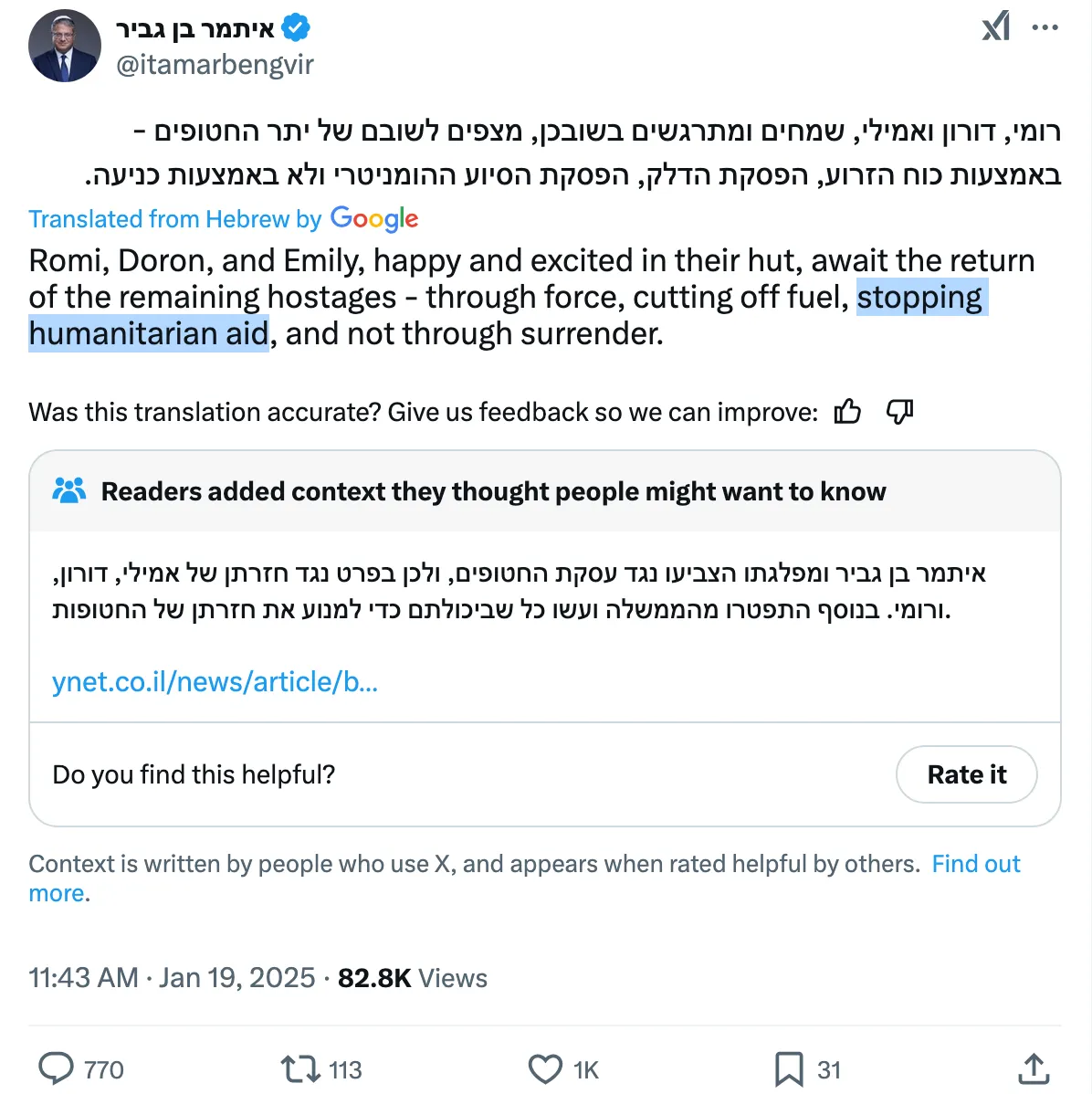This screenshot has height=1094, width=1092.
Task: Bookmark this post
Action: (x=789, y=1068)
